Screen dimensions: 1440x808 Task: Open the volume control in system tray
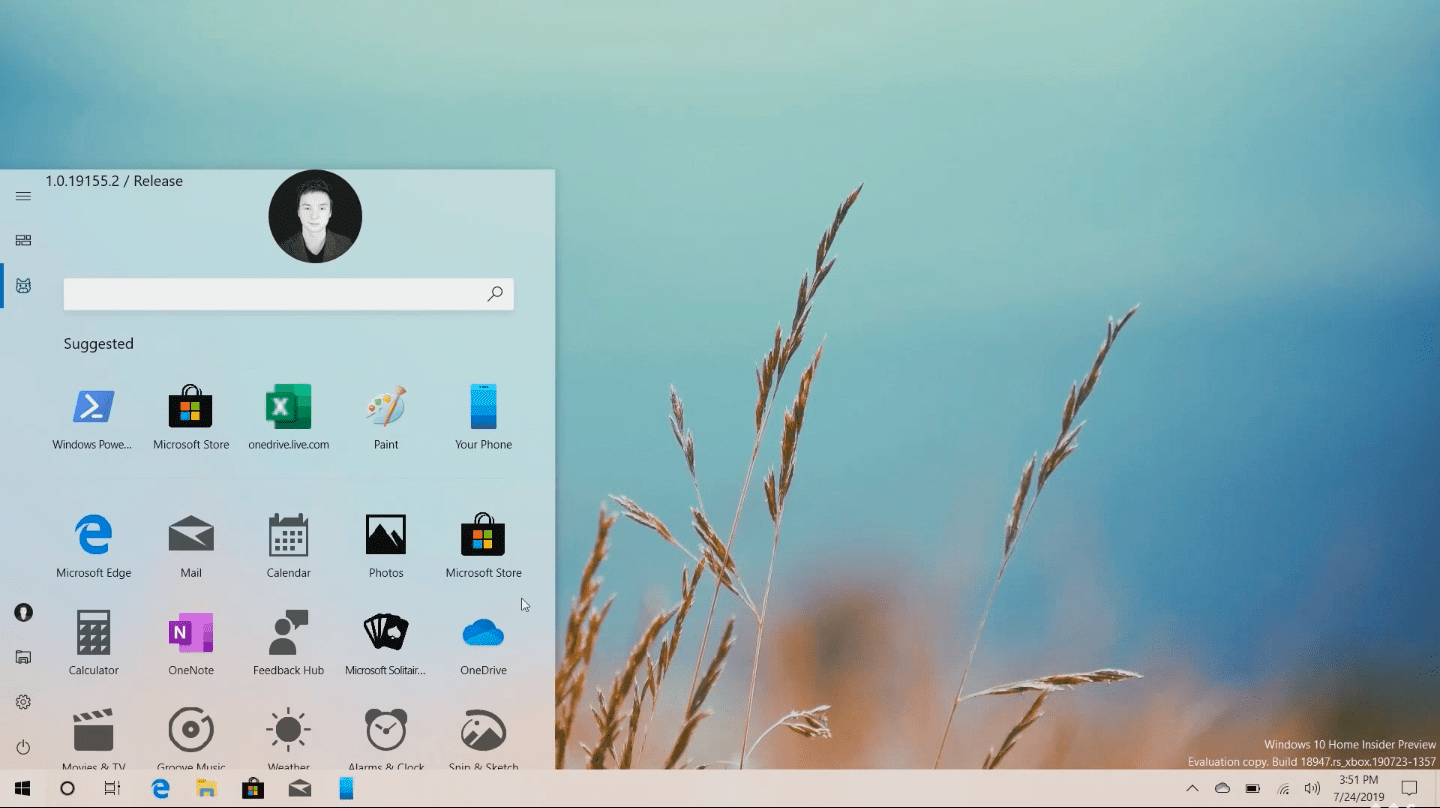(x=1312, y=789)
